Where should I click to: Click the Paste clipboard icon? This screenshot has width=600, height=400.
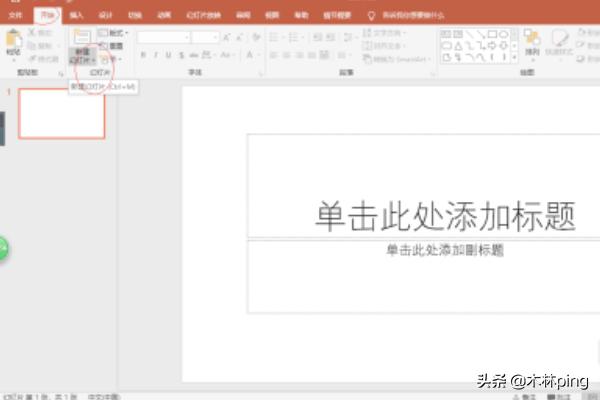pyautogui.click(x=13, y=38)
